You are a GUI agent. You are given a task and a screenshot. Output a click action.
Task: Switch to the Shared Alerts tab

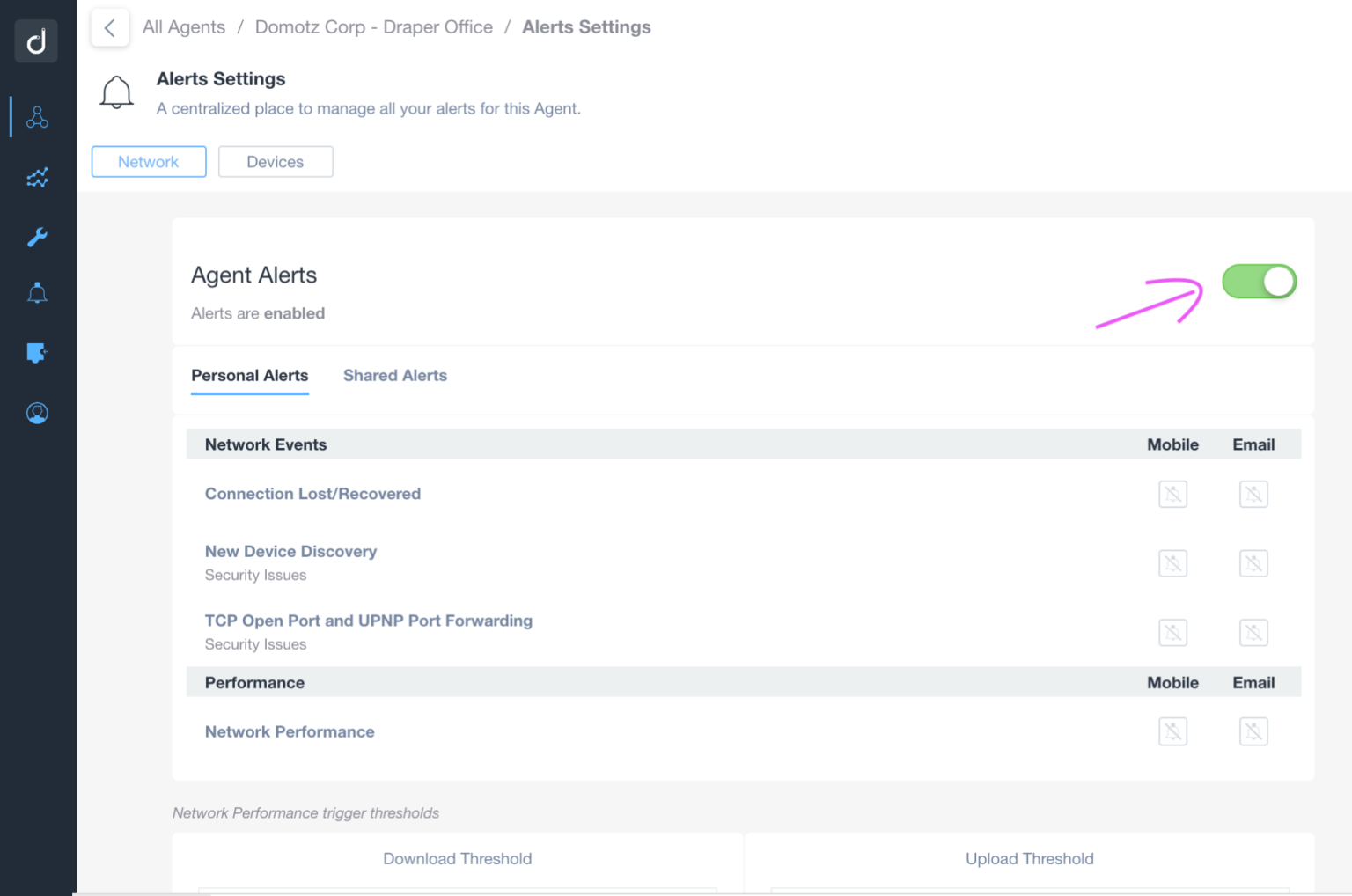click(x=395, y=375)
